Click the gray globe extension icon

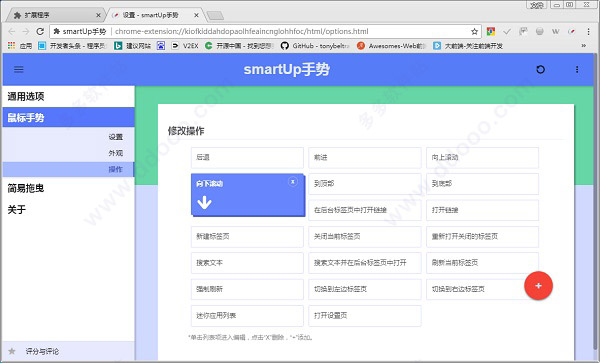point(540,31)
